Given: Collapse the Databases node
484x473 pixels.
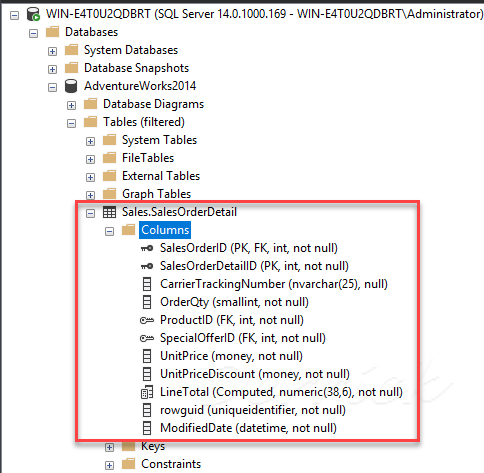Looking at the screenshot, I should pos(33,33).
